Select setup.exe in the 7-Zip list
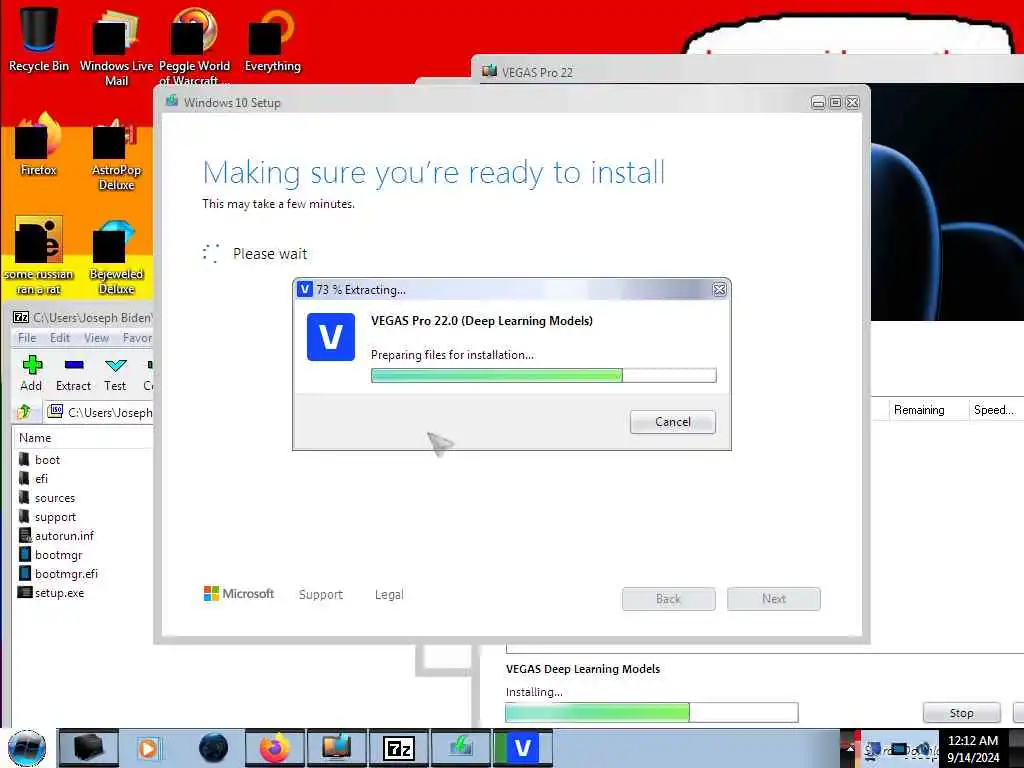Image resolution: width=1024 pixels, height=768 pixels. 52,592
